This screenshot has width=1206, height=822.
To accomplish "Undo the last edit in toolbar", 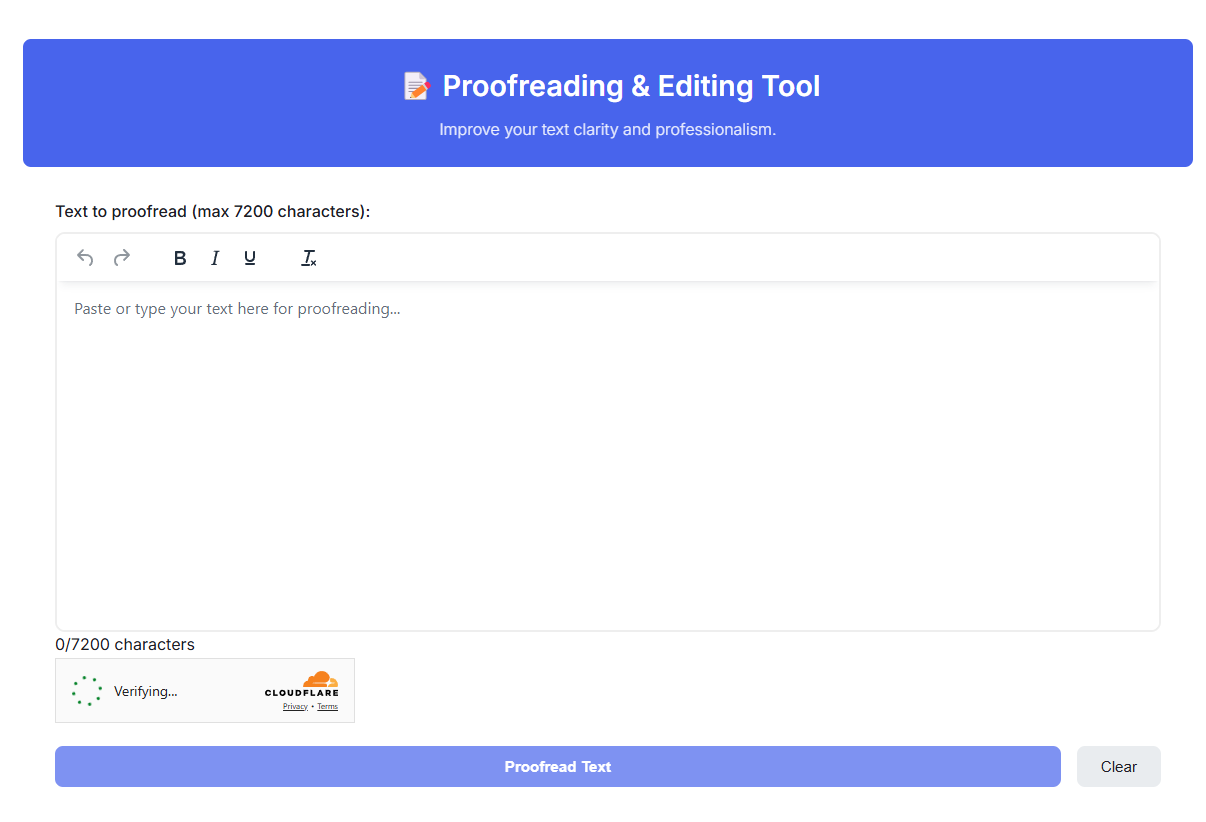I will (85, 258).
